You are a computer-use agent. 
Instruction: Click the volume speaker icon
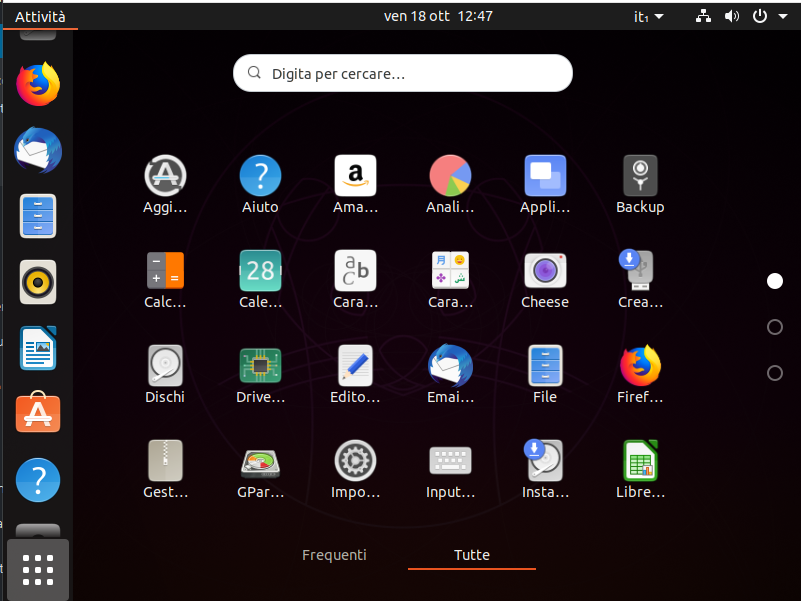(x=732, y=16)
